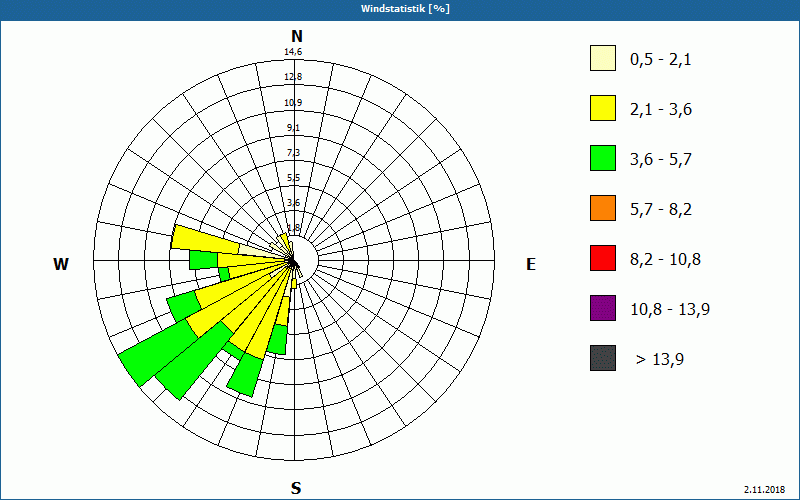Image resolution: width=800 pixels, height=500 pixels.
Task: Click the green 3,6 - 5,7 legend swatch
Action: [x=603, y=158]
